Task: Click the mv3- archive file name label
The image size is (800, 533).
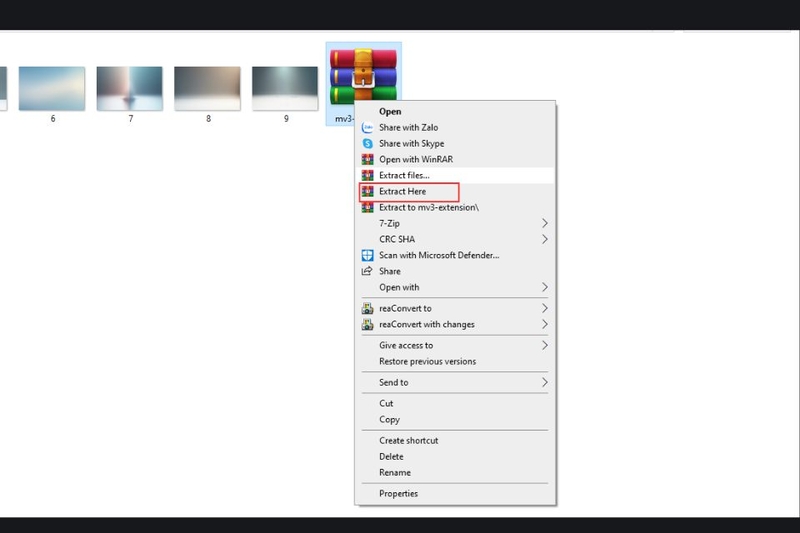Action: pos(344,119)
